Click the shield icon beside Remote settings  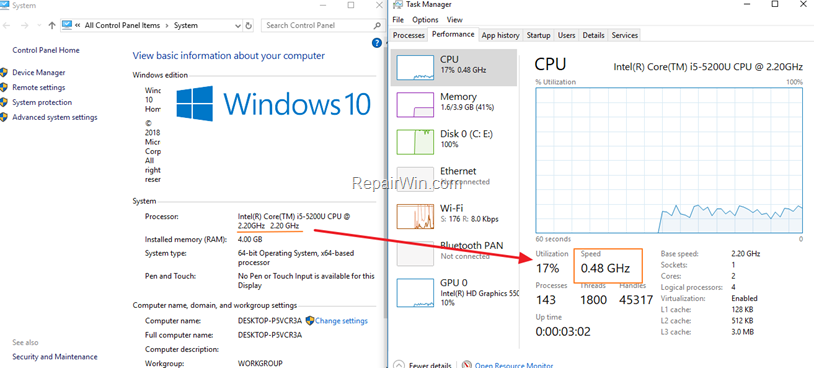click(x=4, y=87)
